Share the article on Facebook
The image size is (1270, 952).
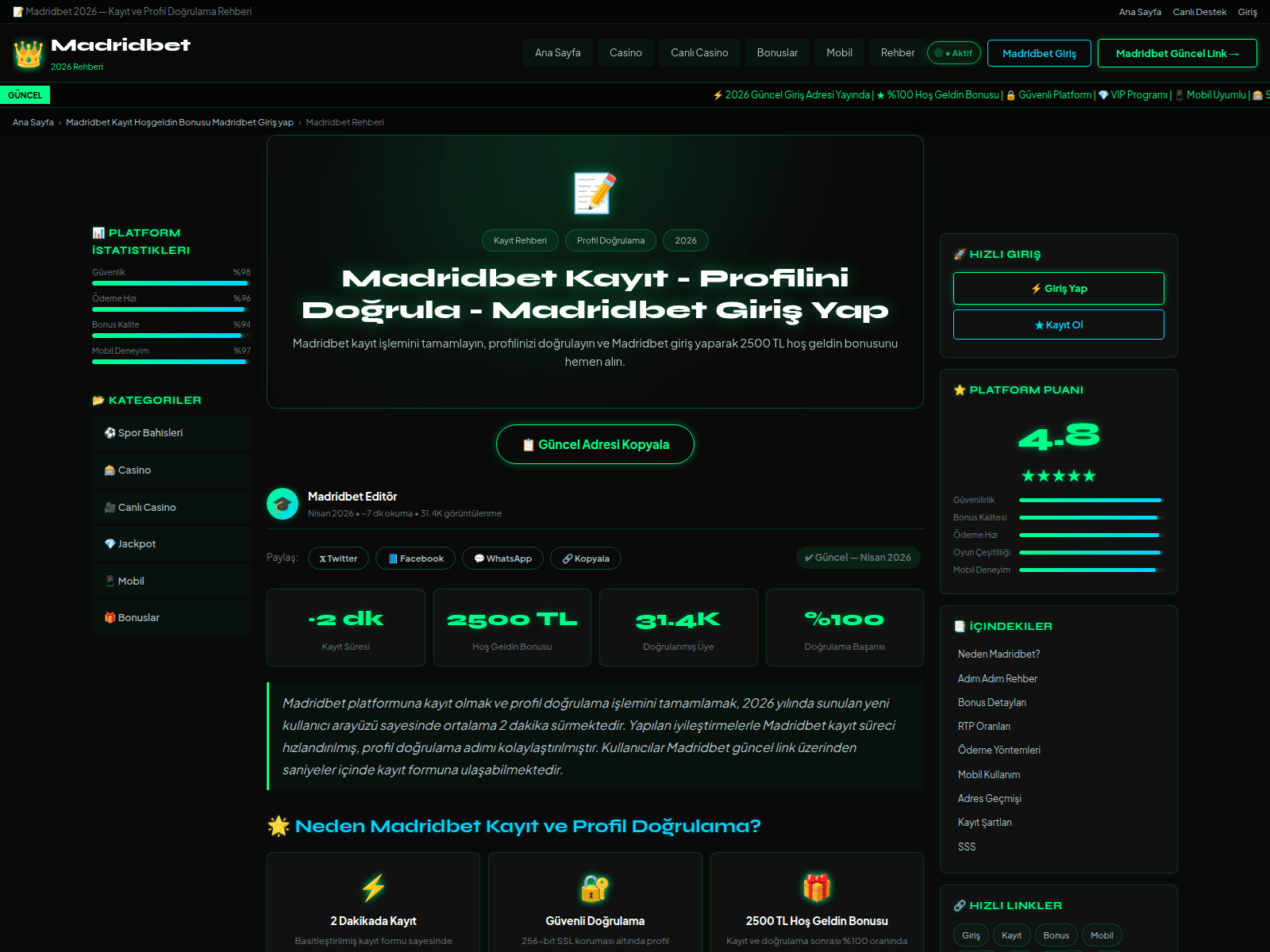click(x=415, y=559)
